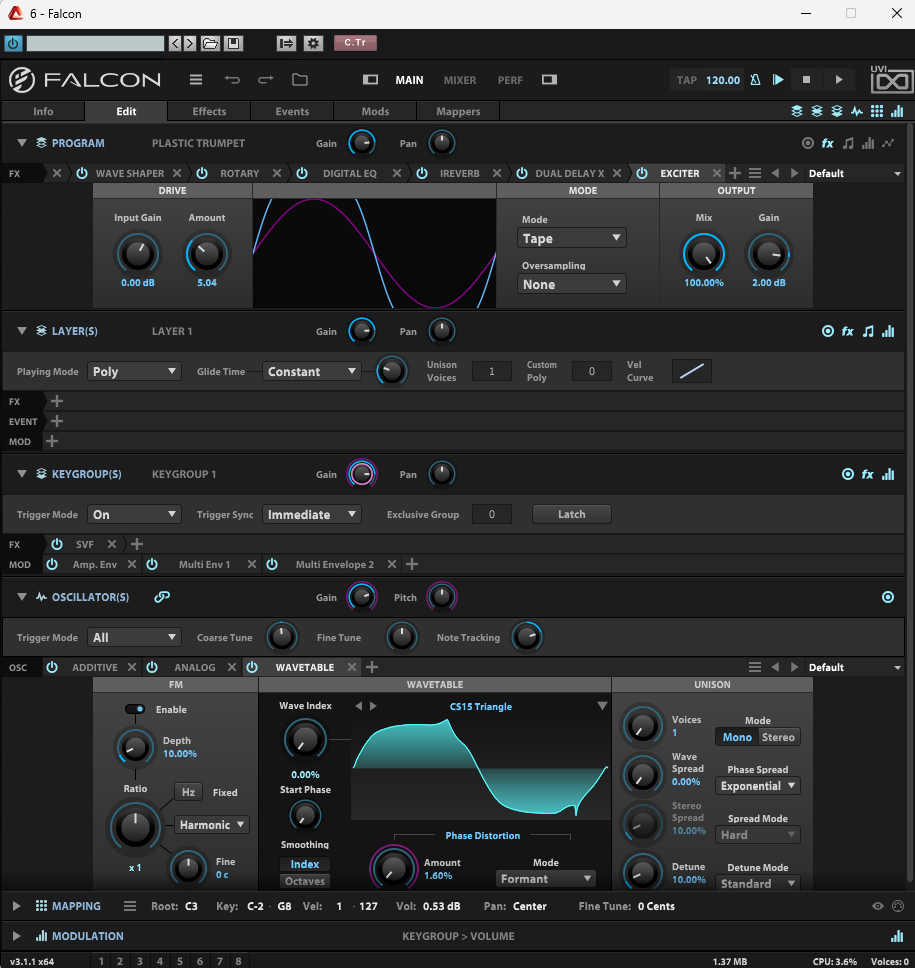Click the TAP tempo button
Screen dimensions: 915x968
pyautogui.click(x=687, y=80)
